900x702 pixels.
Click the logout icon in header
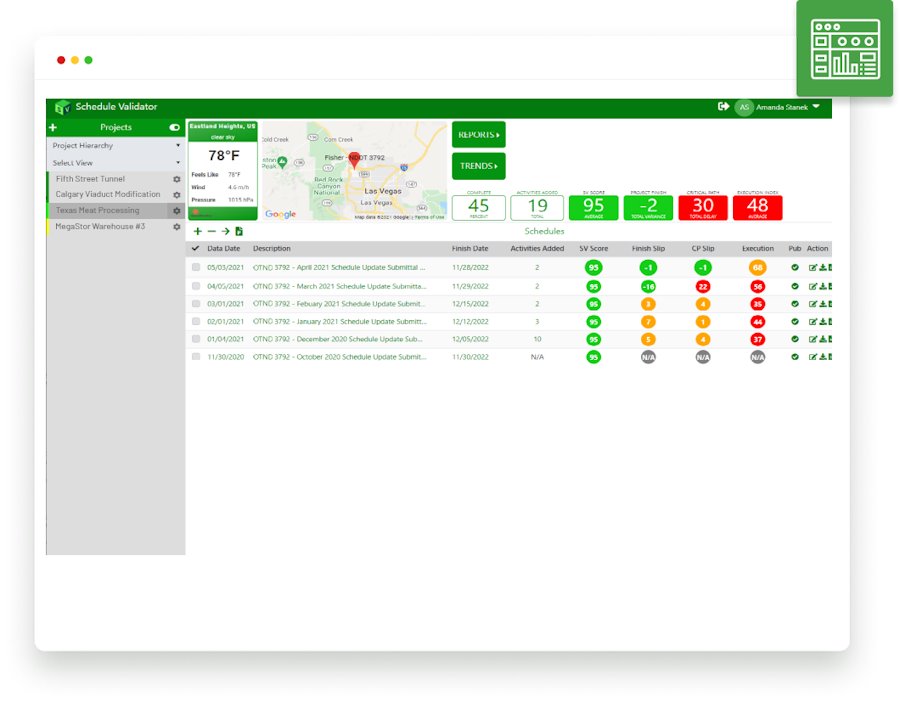(x=723, y=107)
